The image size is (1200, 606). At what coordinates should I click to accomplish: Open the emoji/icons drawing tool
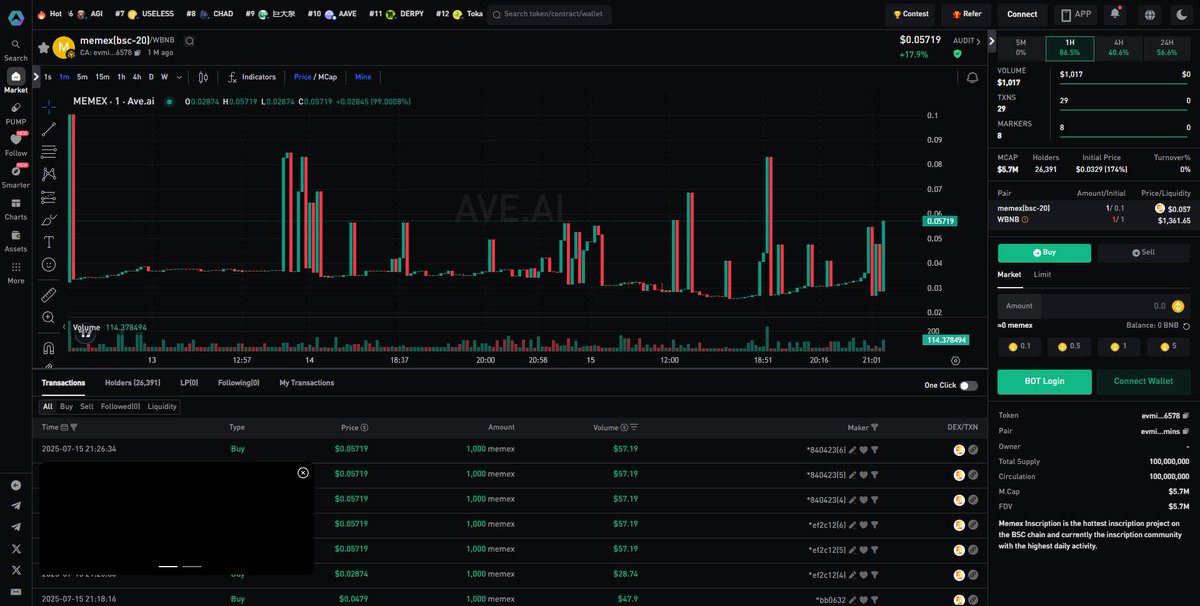(49, 265)
